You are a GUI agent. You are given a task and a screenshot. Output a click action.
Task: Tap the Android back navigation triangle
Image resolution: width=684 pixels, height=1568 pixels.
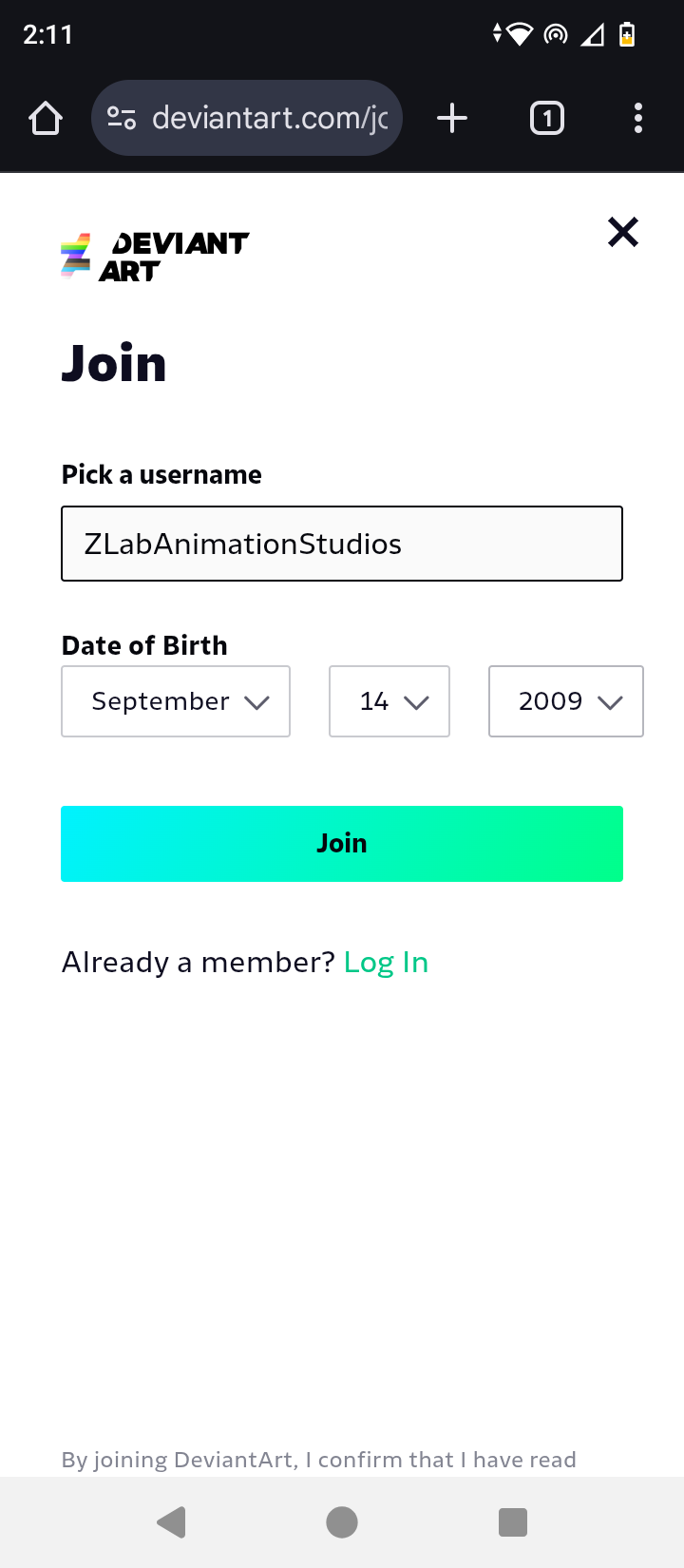(x=171, y=1522)
